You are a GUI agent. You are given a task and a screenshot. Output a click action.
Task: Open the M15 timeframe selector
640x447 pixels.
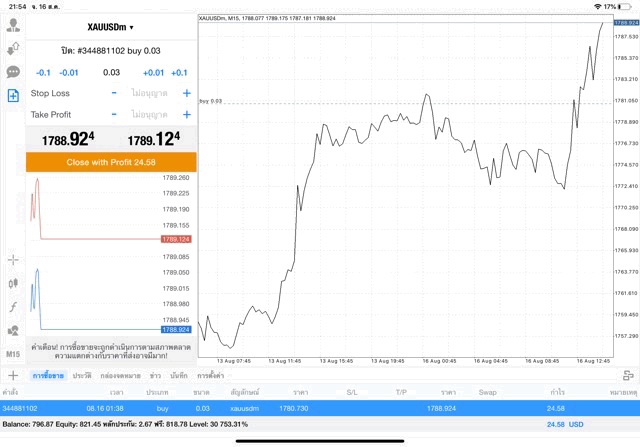[13, 354]
